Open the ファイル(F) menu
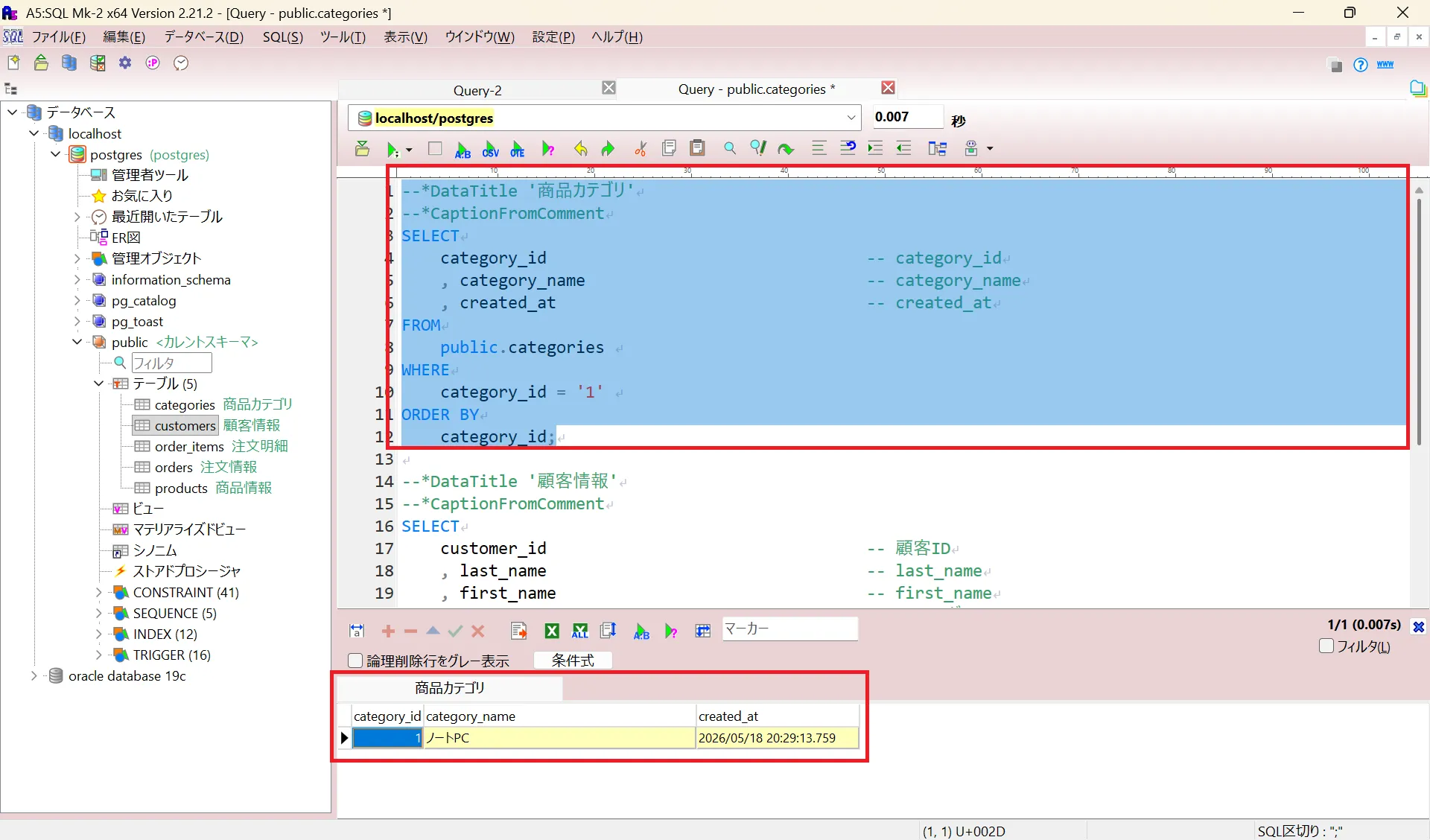1430x840 pixels. pos(58,37)
